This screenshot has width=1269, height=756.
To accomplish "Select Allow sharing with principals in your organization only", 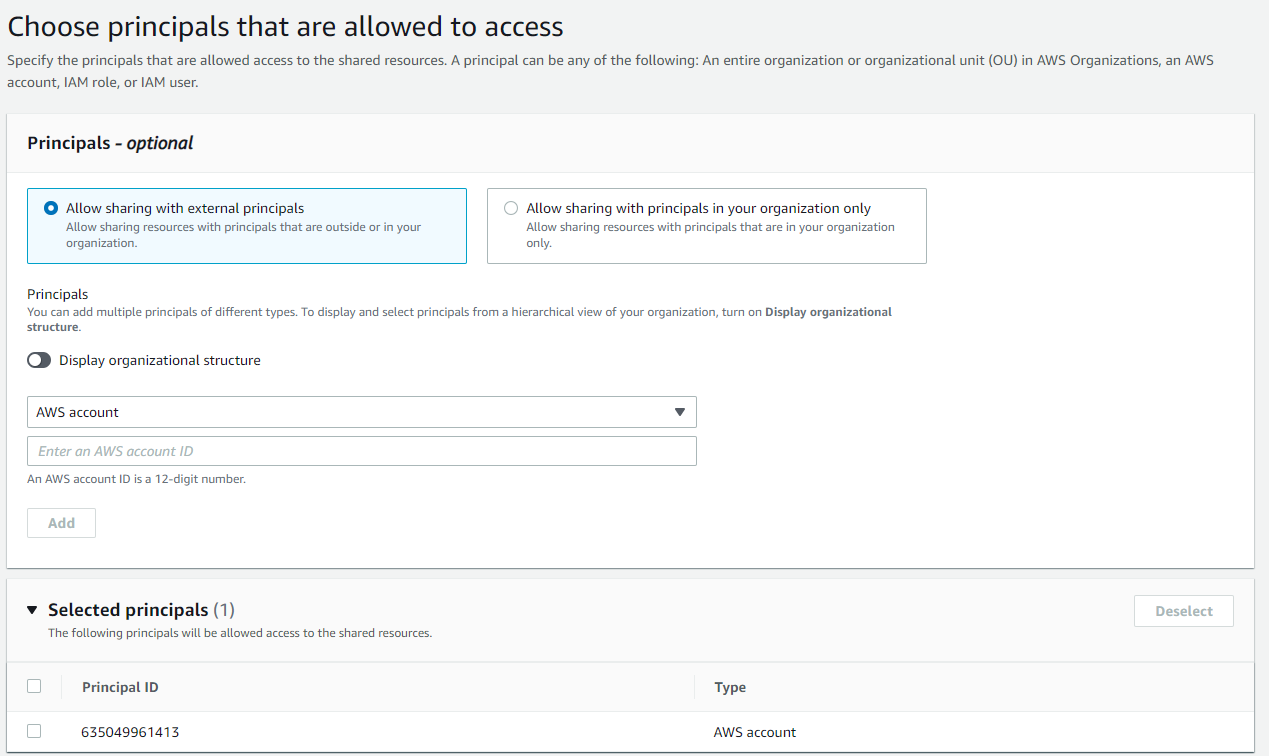I will [511, 207].
